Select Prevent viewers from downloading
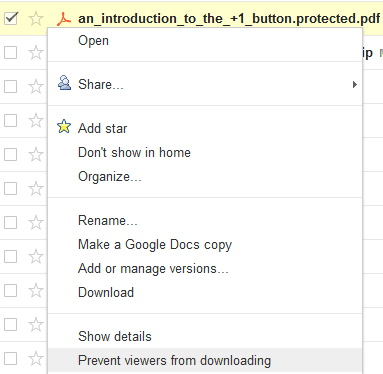The image size is (383, 374). pyautogui.click(x=174, y=361)
